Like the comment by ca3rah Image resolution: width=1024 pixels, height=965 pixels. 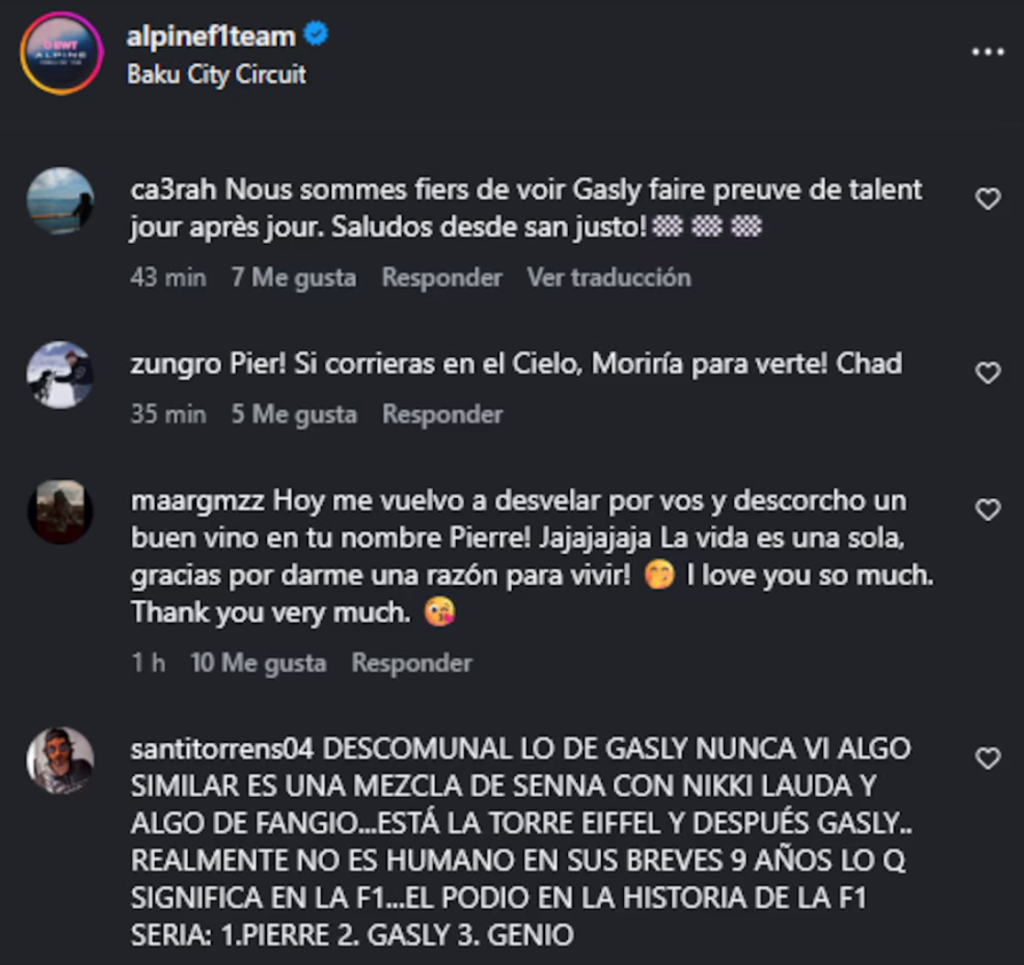[x=987, y=198]
